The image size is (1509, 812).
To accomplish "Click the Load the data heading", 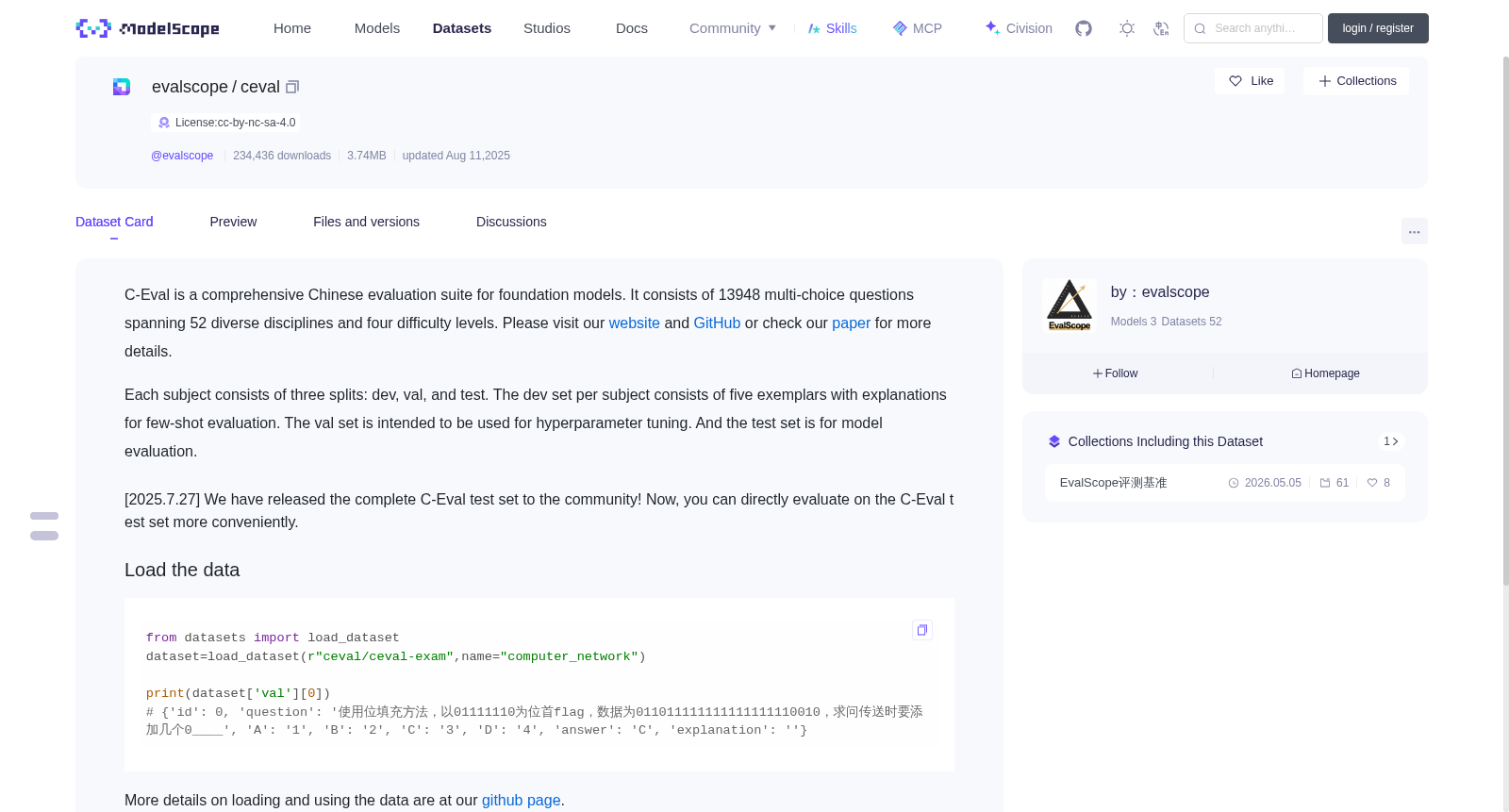I will [182, 570].
